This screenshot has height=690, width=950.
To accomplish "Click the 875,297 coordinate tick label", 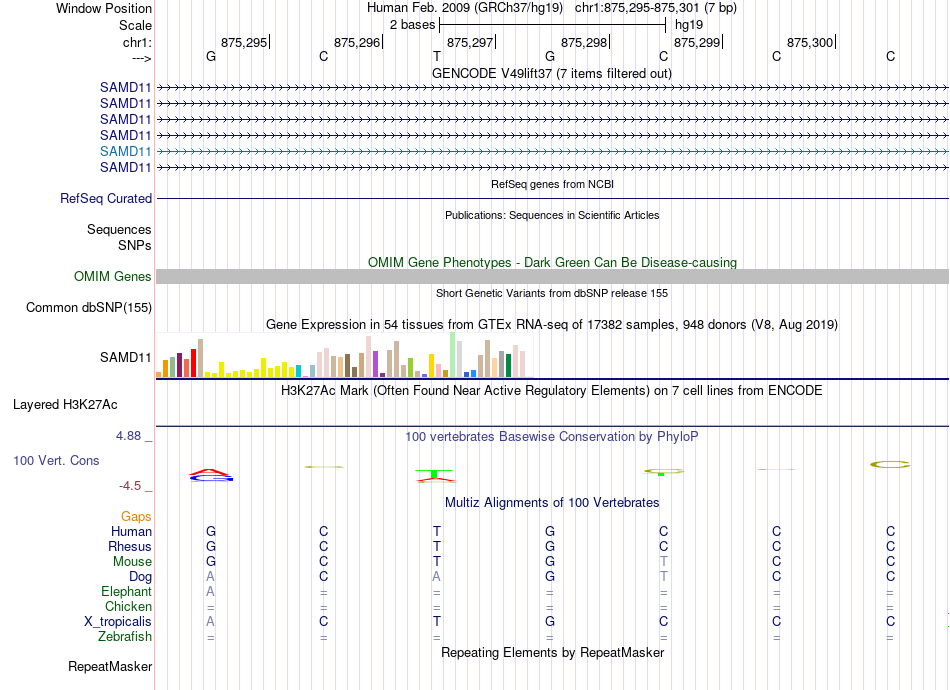I will [470, 42].
